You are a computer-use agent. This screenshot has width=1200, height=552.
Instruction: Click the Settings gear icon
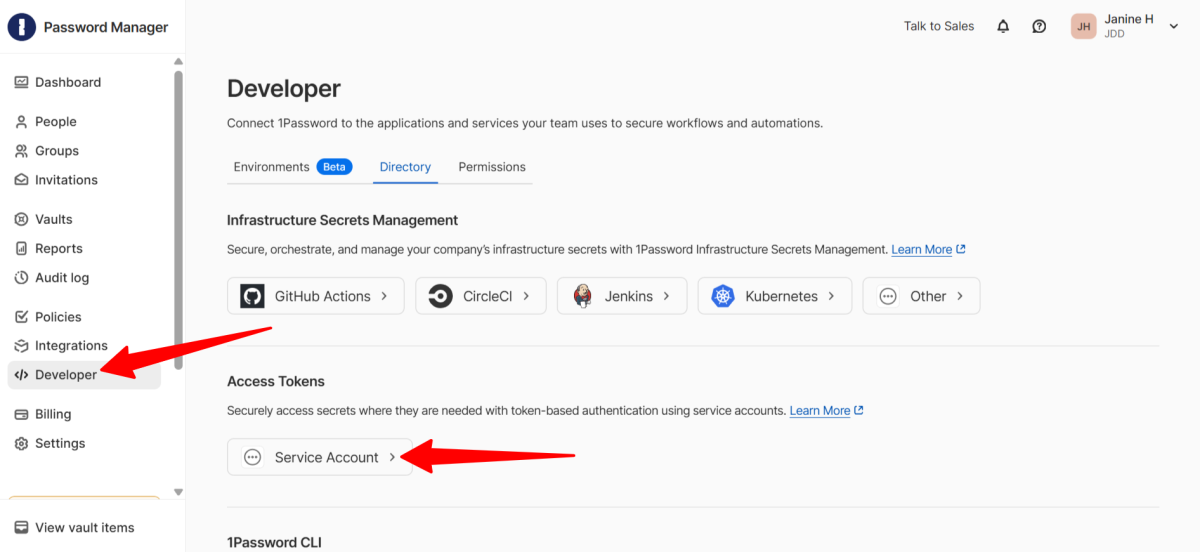[21, 443]
